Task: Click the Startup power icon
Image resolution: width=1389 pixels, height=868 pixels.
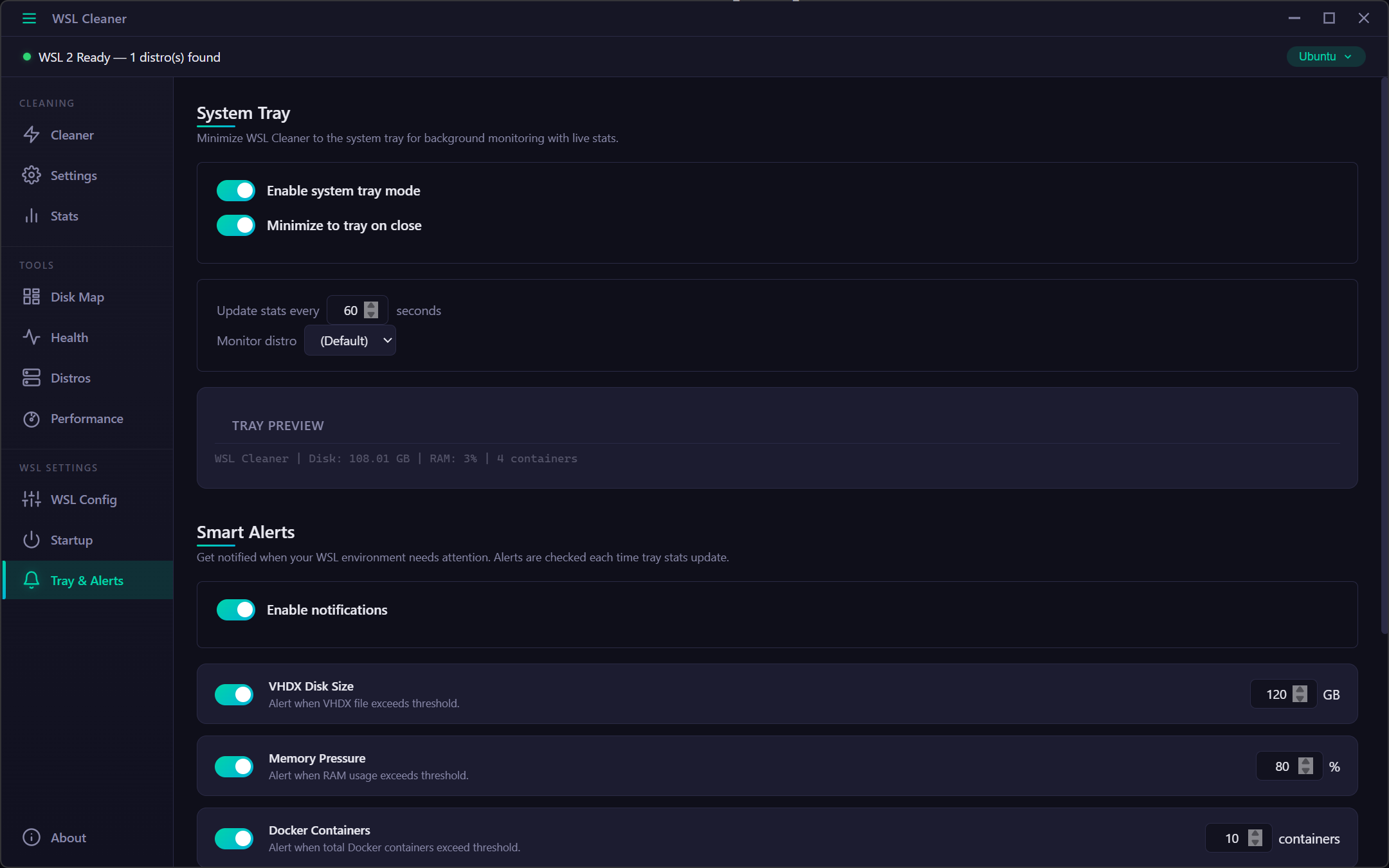Action: pos(32,540)
